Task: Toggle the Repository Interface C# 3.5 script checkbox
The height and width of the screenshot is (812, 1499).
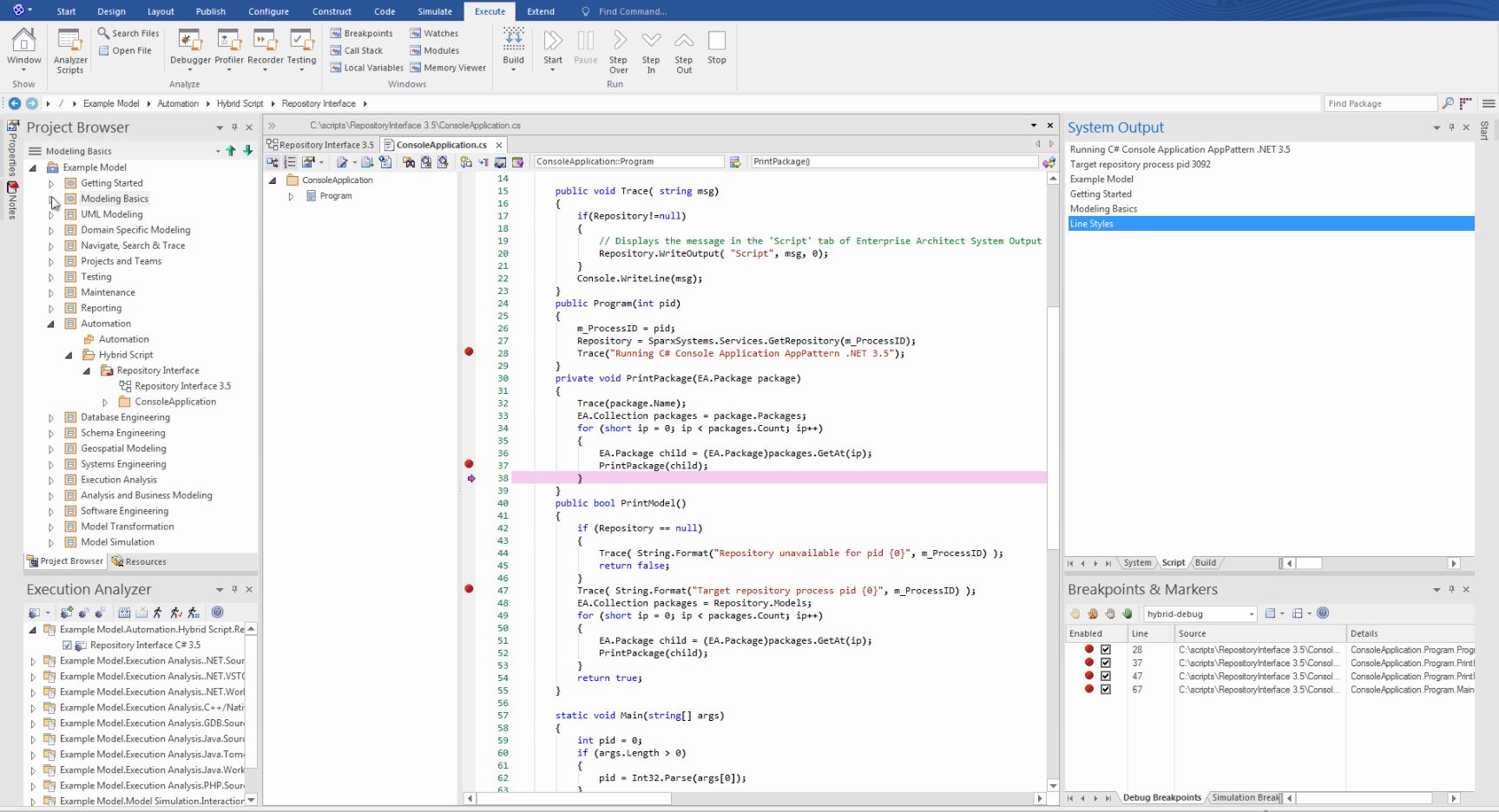Action: pyautogui.click(x=67, y=645)
